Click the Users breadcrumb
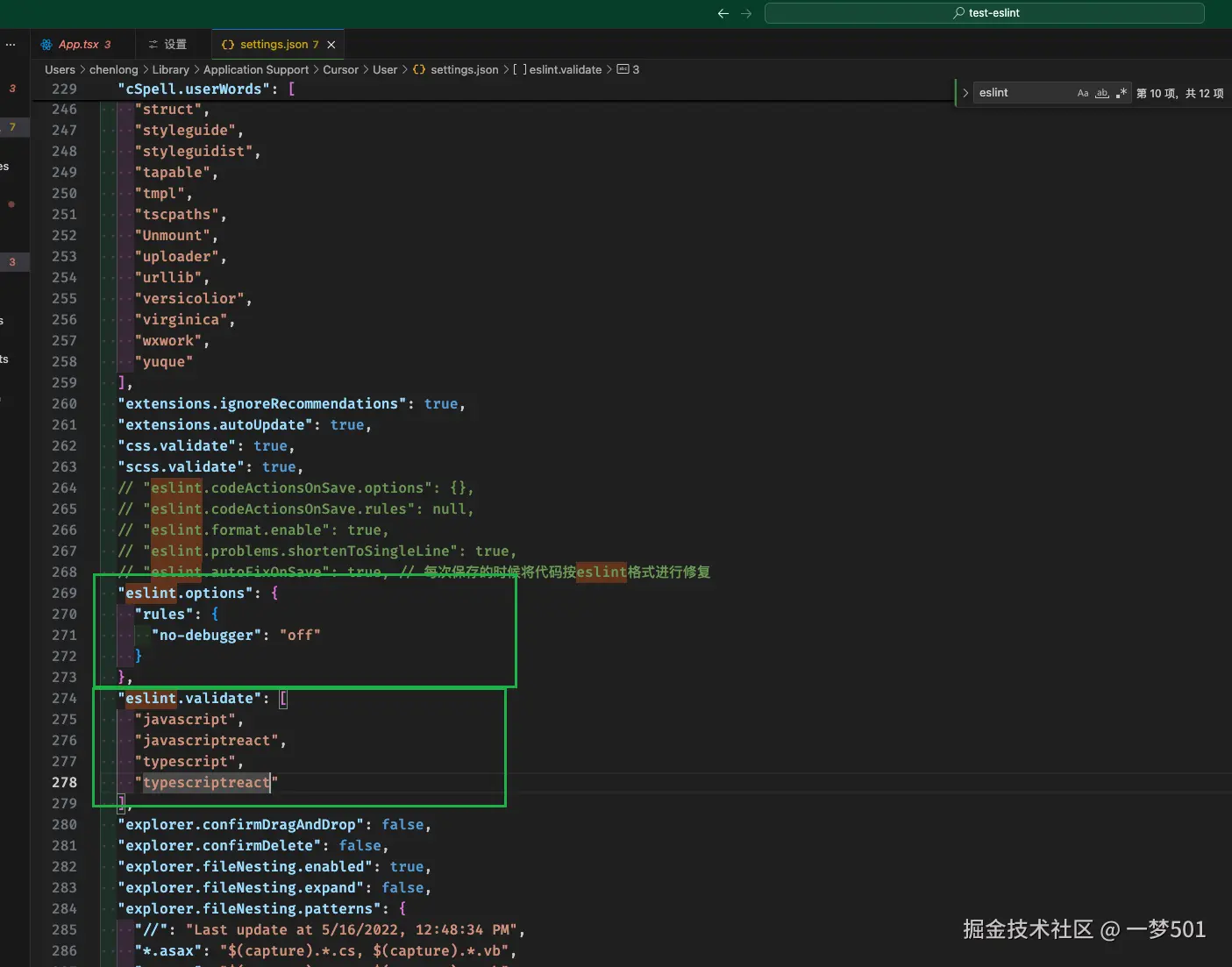Viewport: 1232px width, 967px height. tap(60, 69)
